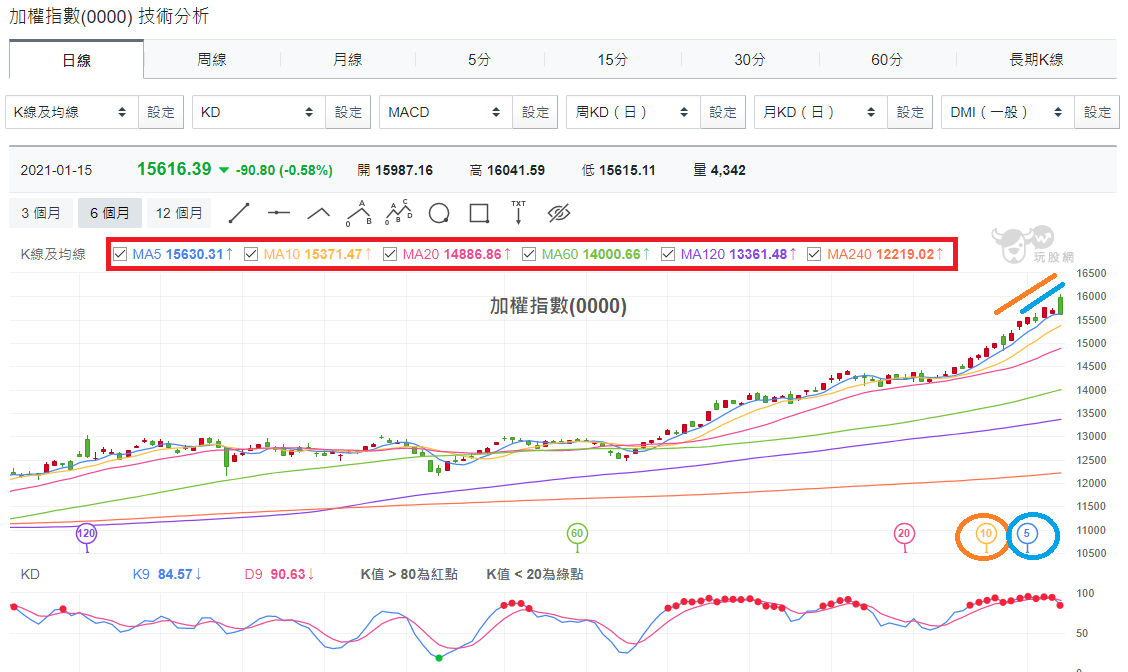Click the orange MA10 marker on the chart axis
Screen dimensions: 1128x672
pyautogui.click(x=986, y=533)
